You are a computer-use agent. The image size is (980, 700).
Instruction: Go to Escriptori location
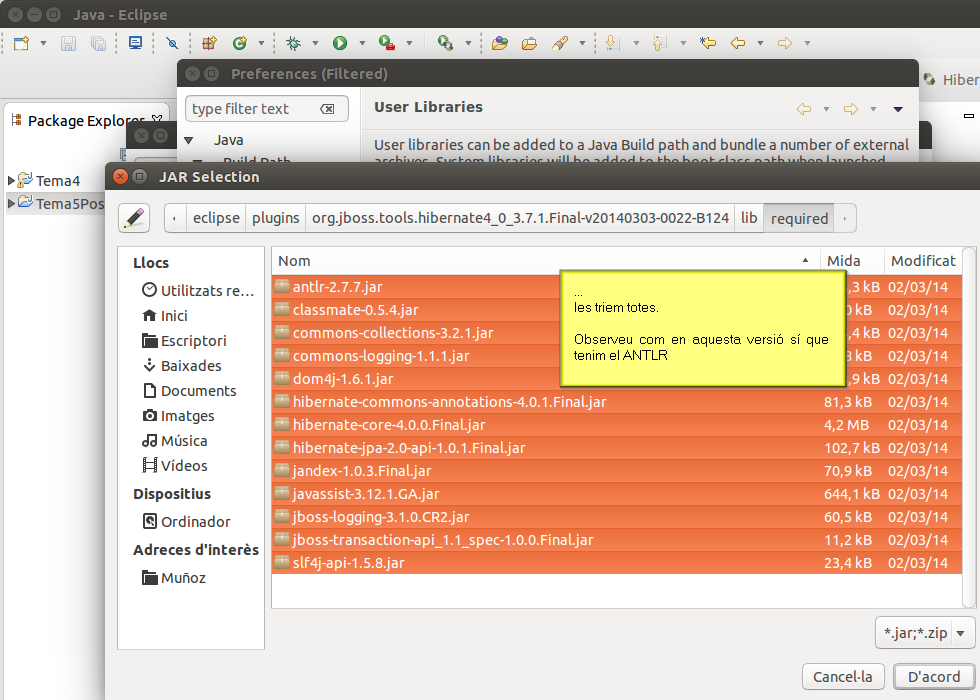(184, 341)
